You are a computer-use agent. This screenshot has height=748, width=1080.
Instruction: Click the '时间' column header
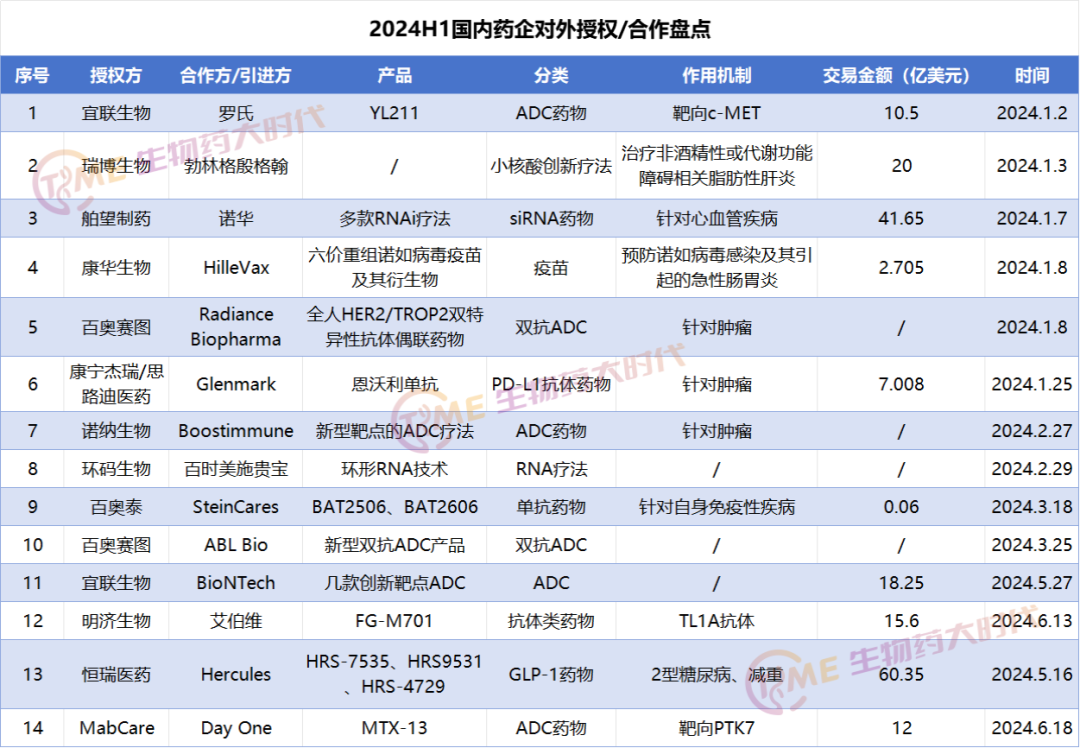[1032, 75]
